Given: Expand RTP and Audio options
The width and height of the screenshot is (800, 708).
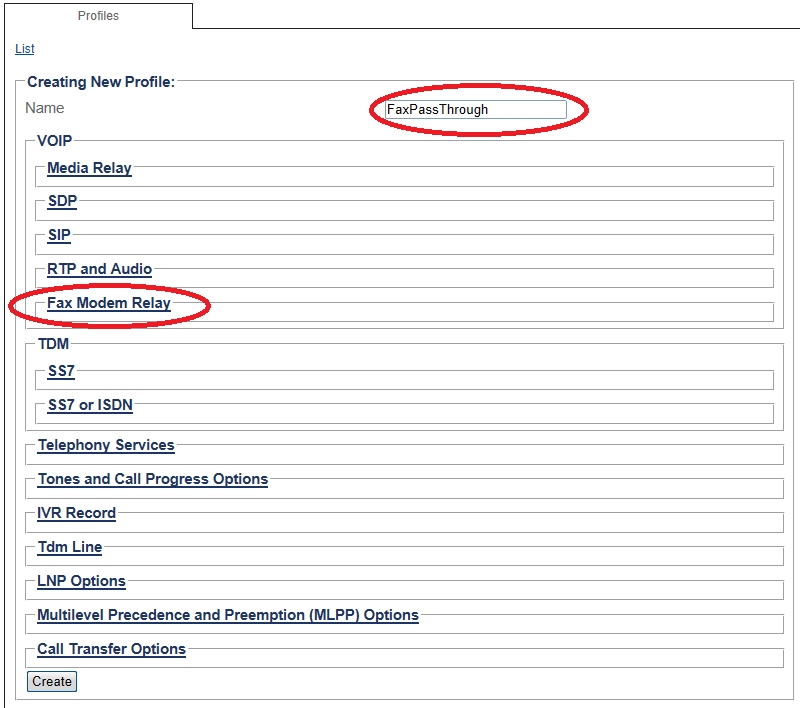Looking at the screenshot, I should click(100, 269).
